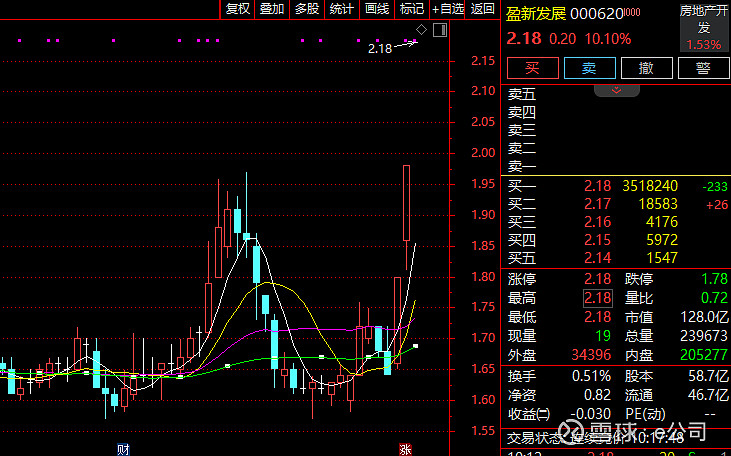Open the 标记 mark menu
This screenshot has height=456, width=731.
point(411,9)
